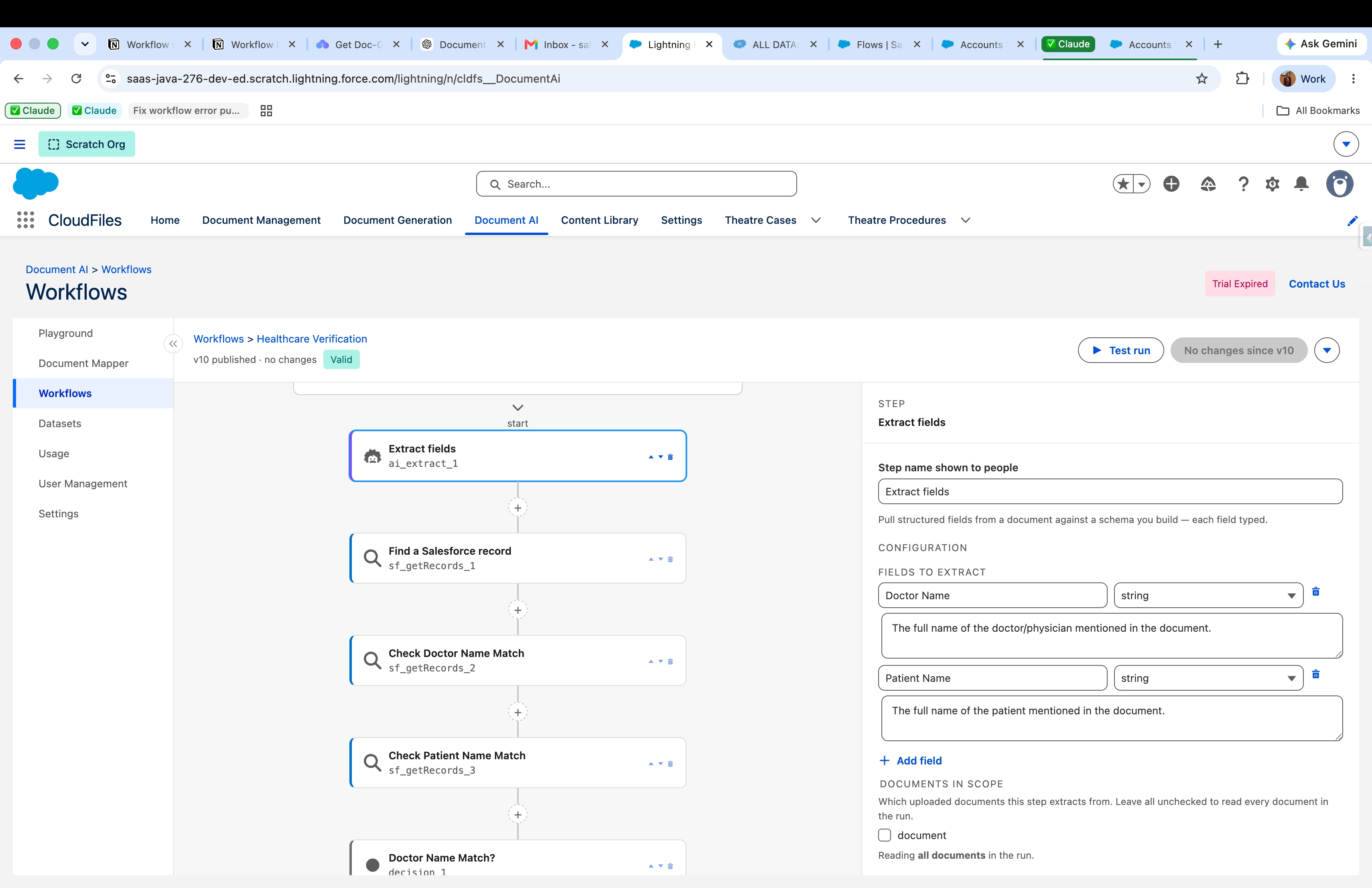Open the Content Library tab
Viewport: 1372px width, 888px height.
(599, 220)
